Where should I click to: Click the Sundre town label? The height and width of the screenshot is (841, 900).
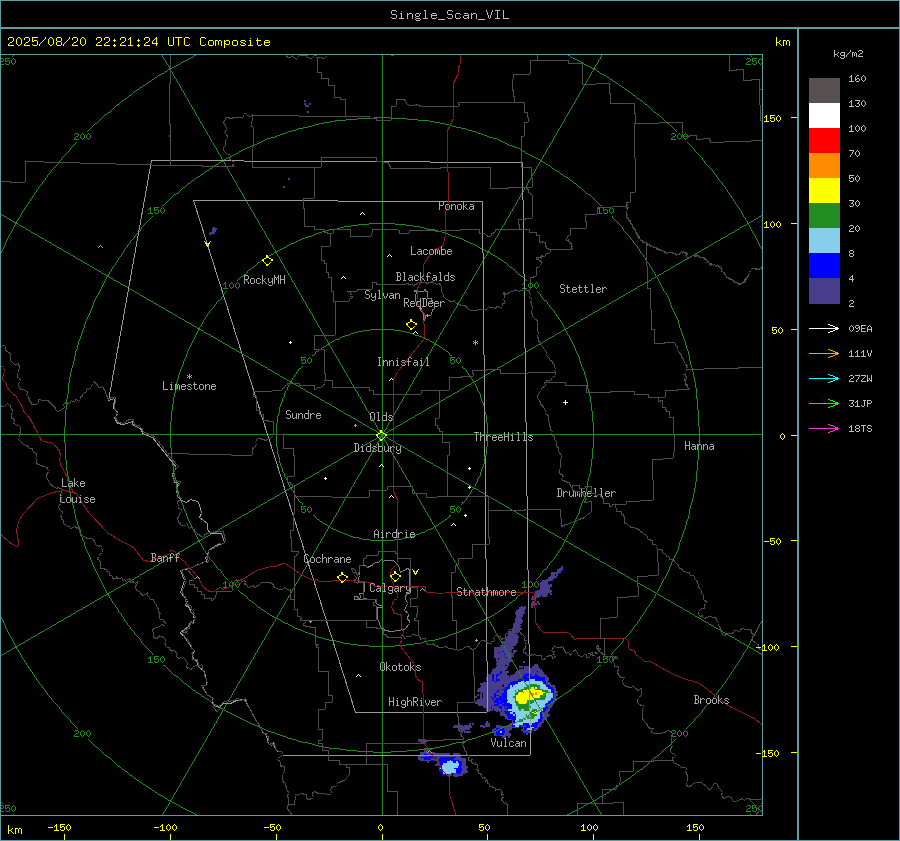(303, 415)
